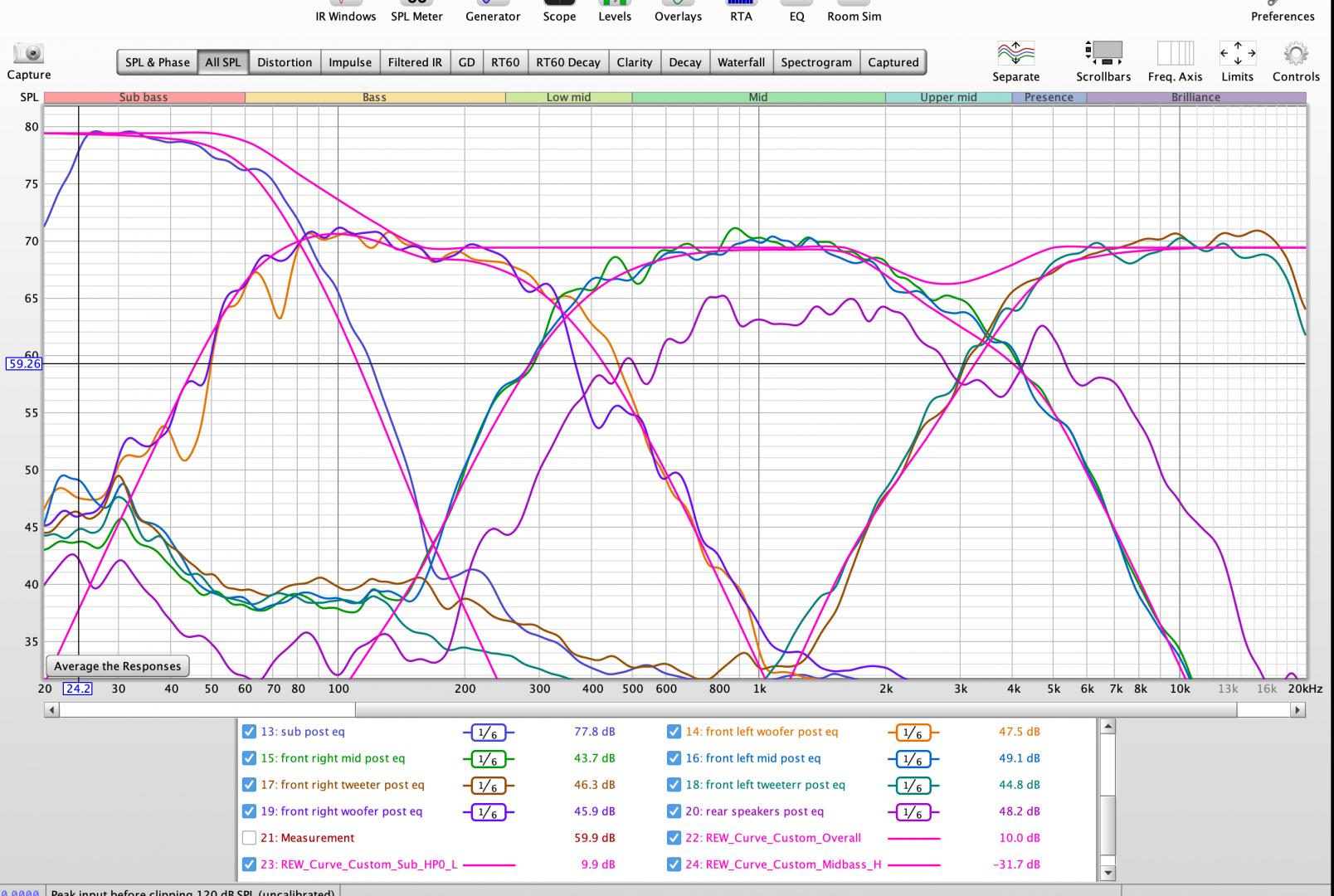Click smoothing icon for rear speakers
The height and width of the screenshot is (896, 1334).
coord(913,812)
